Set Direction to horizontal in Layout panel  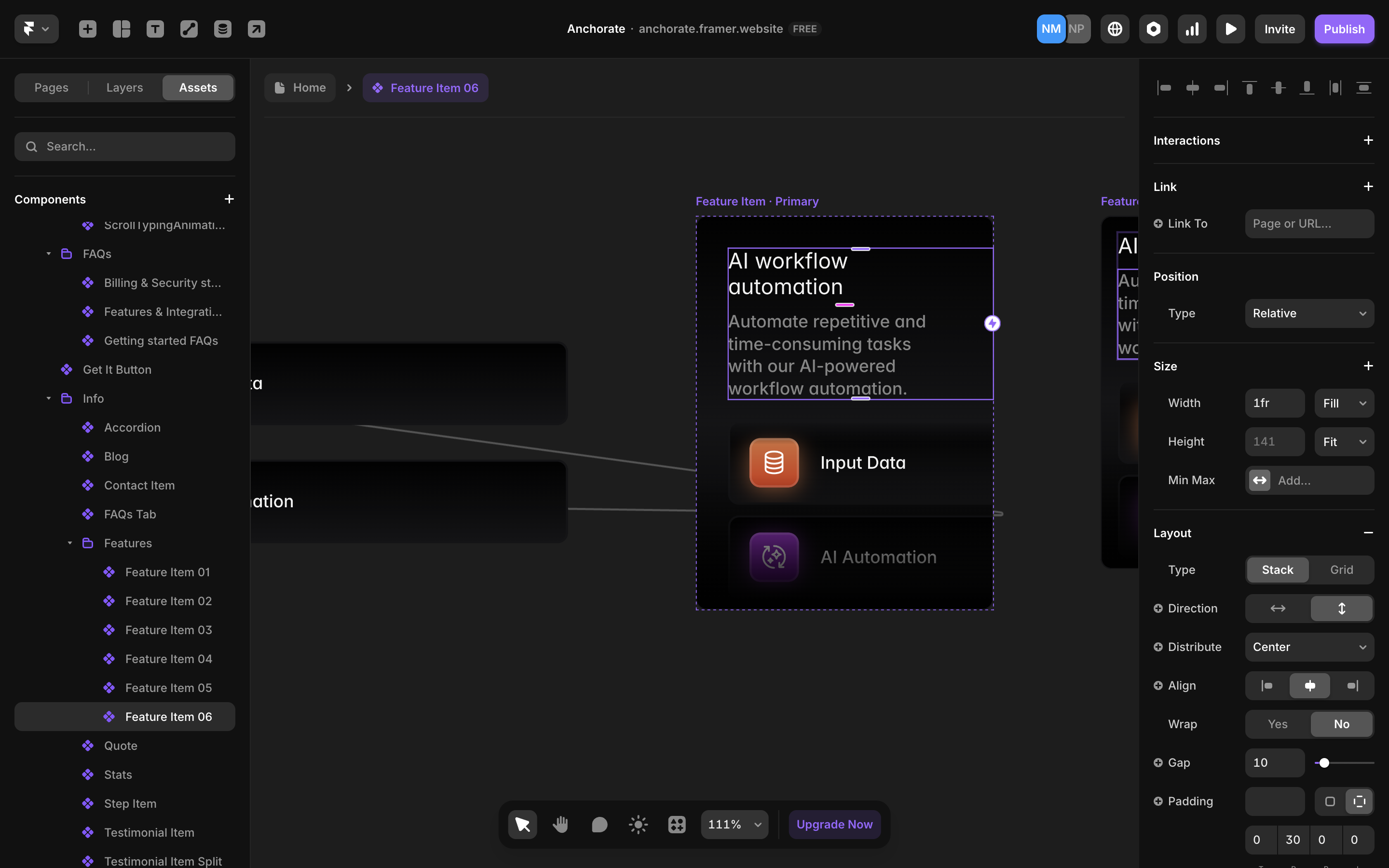click(x=1277, y=609)
